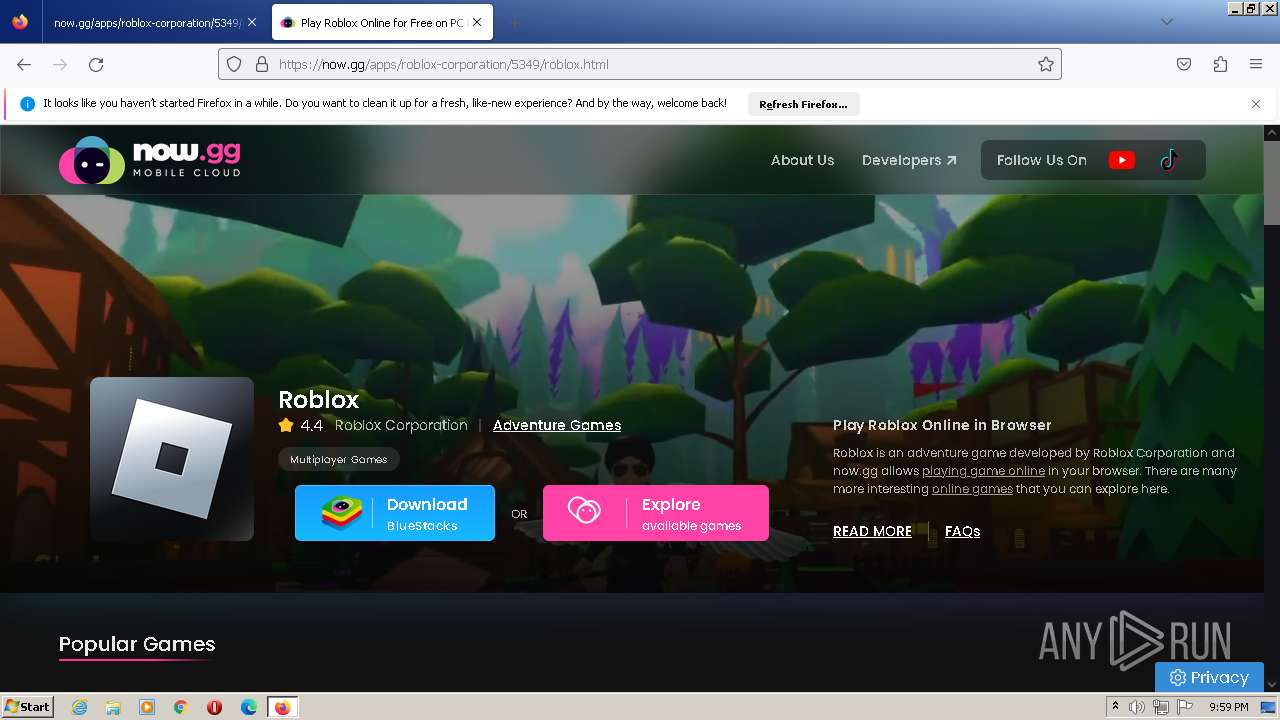
Task: Open the About Us page
Action: [802, 160]
